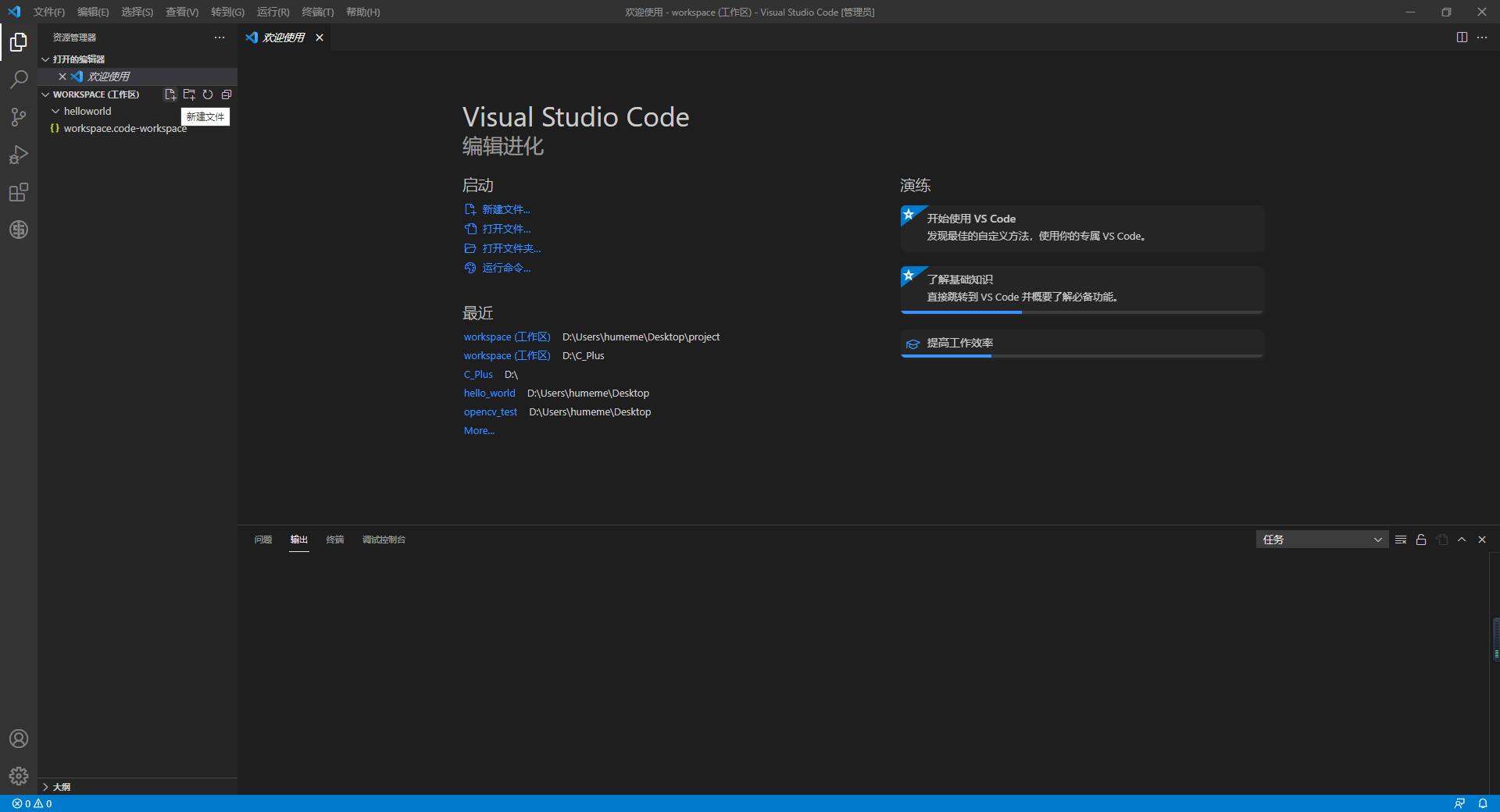Switch to the 输出 panel tab
This screenshot has width=1500, height=812.
tap(299, 540)
